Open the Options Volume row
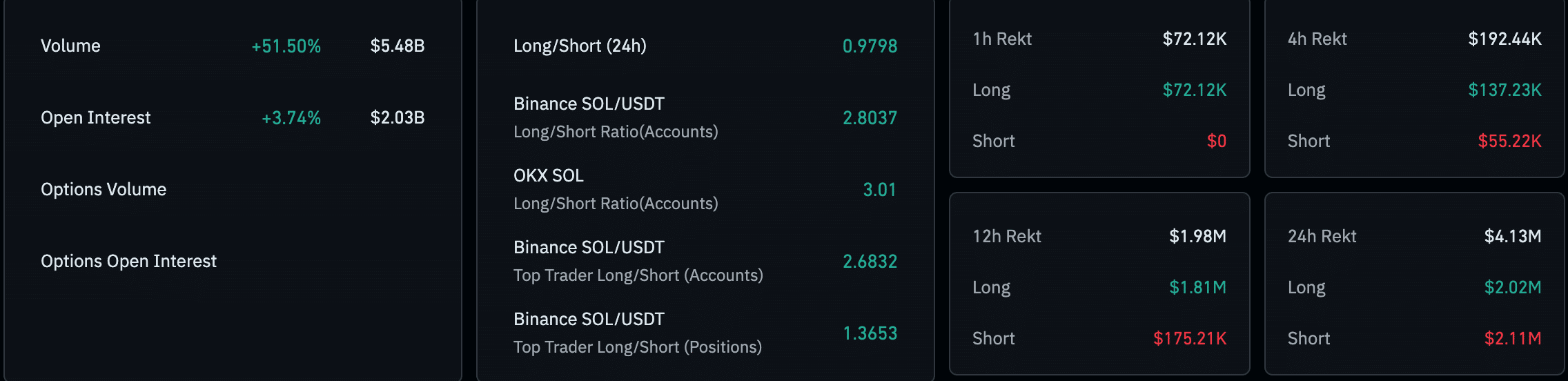1568x381 pixels. click(x=233, y=189)
